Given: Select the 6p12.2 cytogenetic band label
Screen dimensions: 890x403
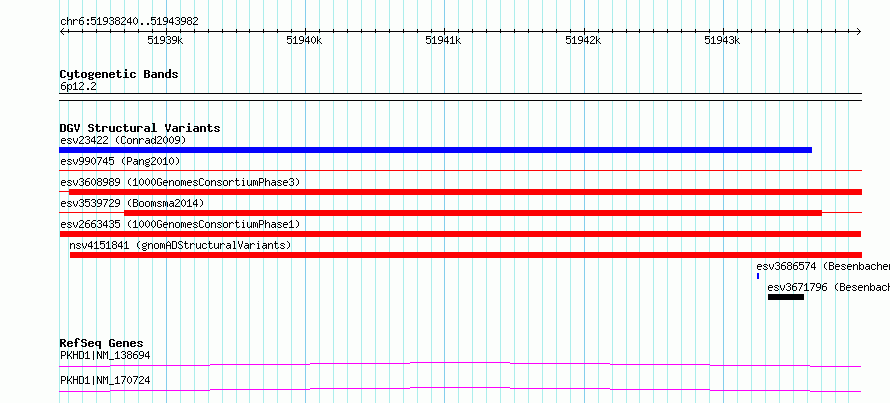Looking at the screenshot, I should 77,87.
